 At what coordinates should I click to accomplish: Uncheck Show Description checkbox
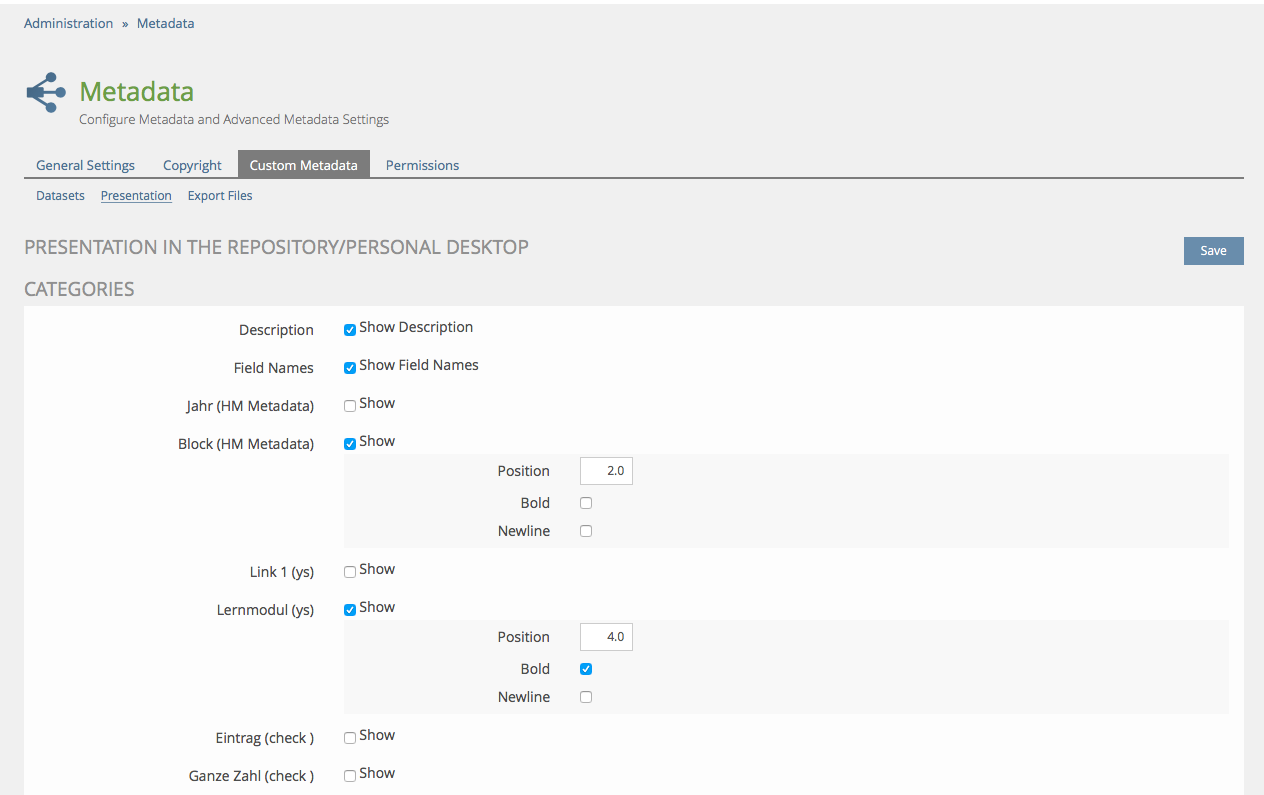click(x=350, y=330)
